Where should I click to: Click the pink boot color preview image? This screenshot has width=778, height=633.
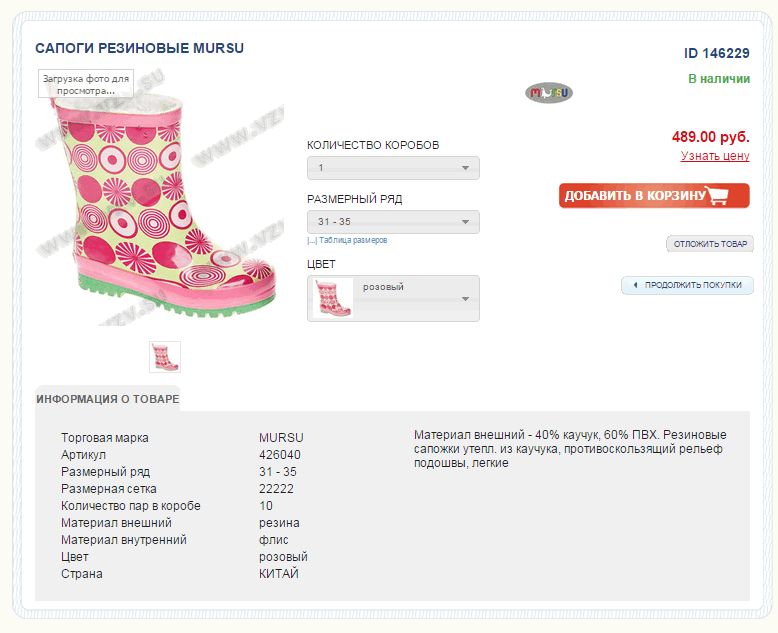[333, 298]
